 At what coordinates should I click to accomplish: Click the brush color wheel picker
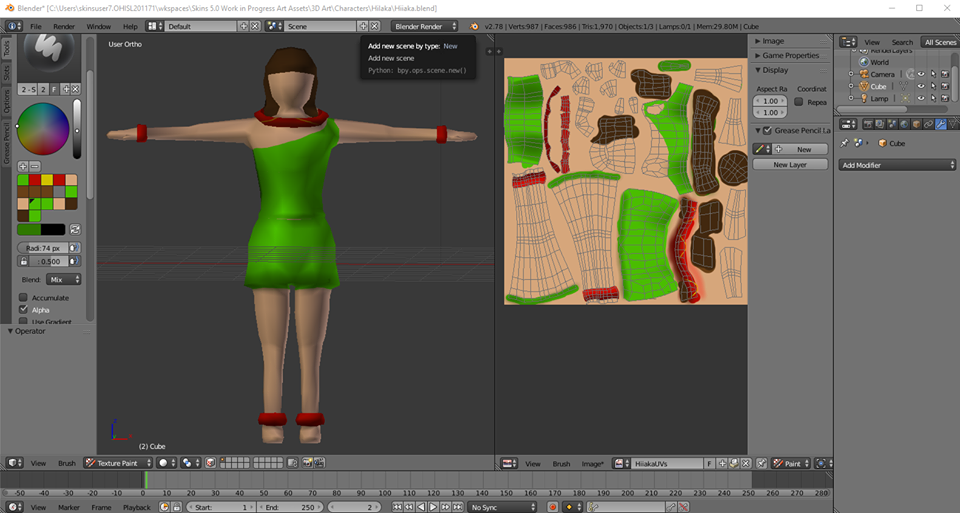click(x=43, y=129)
